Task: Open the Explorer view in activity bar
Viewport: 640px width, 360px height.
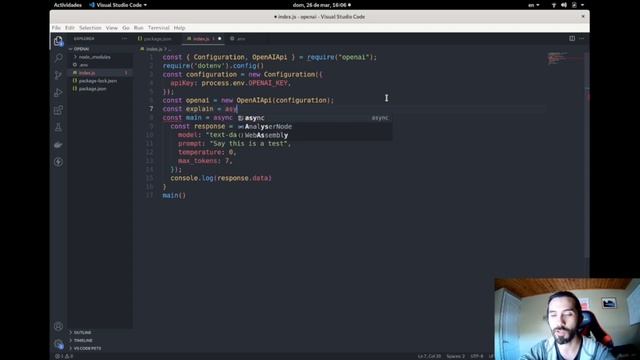Action: click(x=58, y=41)
